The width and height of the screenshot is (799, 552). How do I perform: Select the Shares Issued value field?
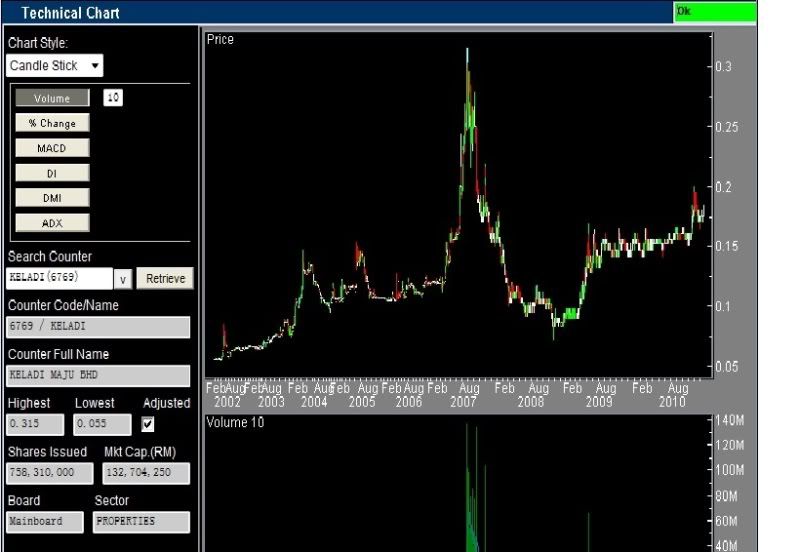[x=50, y=473]
